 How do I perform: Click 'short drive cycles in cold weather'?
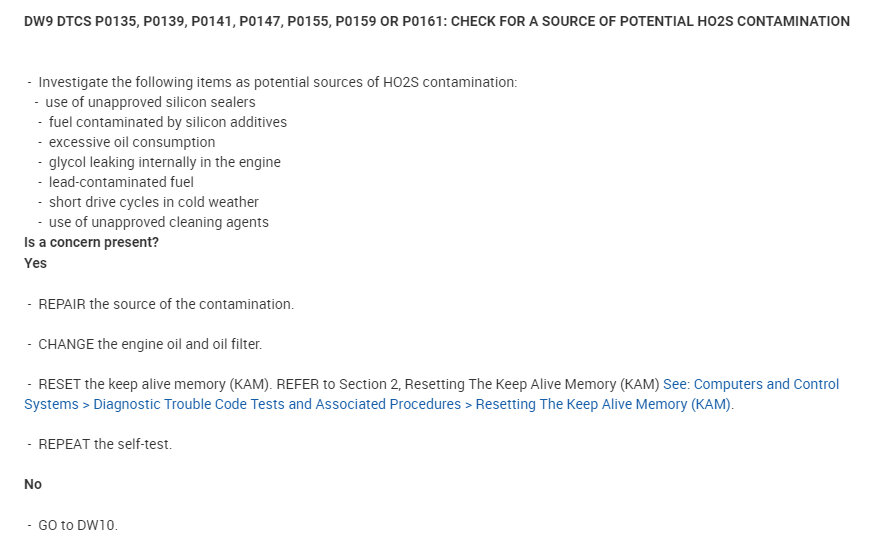153,202
